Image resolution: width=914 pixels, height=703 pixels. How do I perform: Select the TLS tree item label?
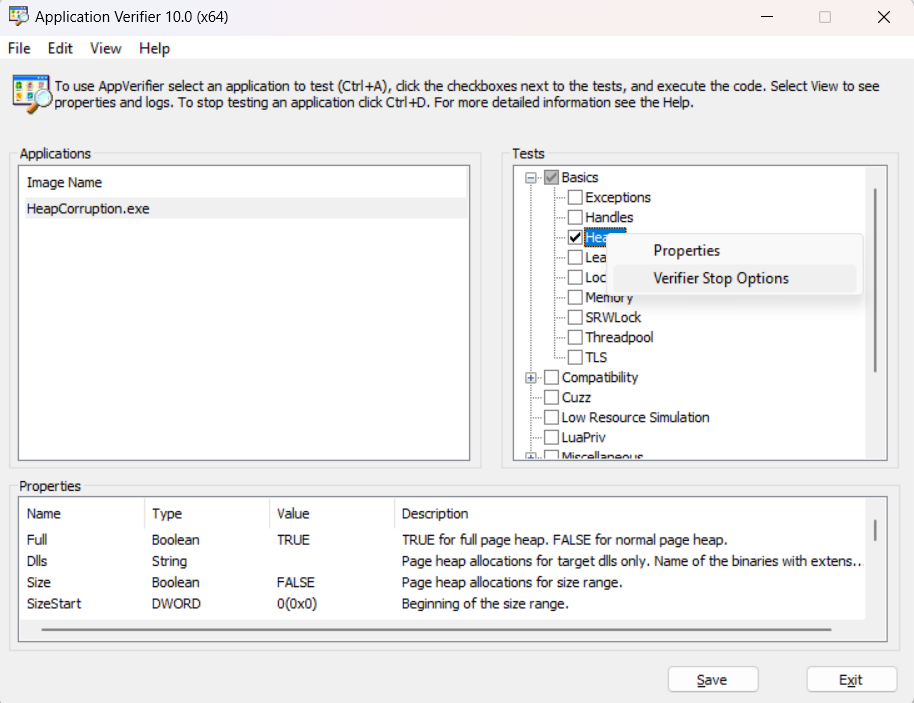596,357
